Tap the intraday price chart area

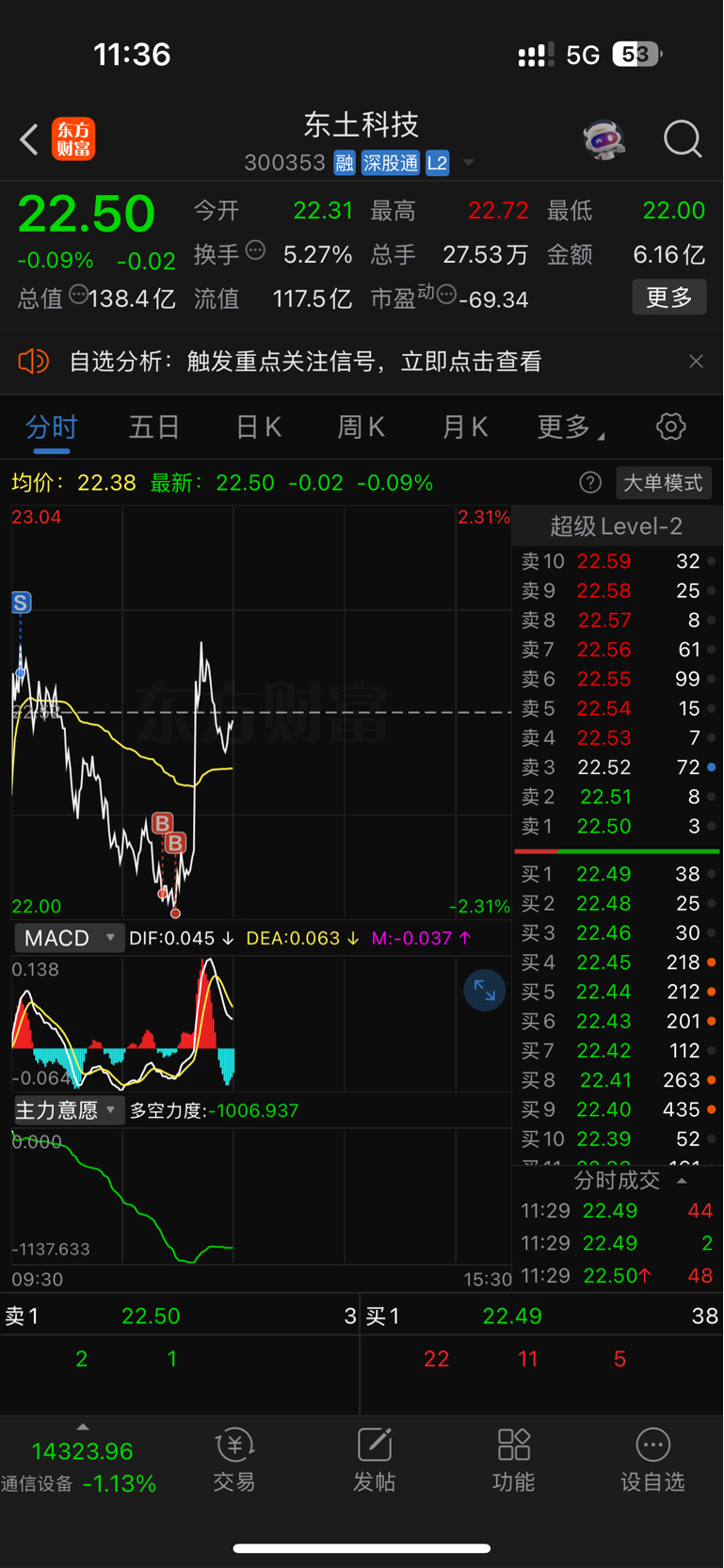point(261,712)
